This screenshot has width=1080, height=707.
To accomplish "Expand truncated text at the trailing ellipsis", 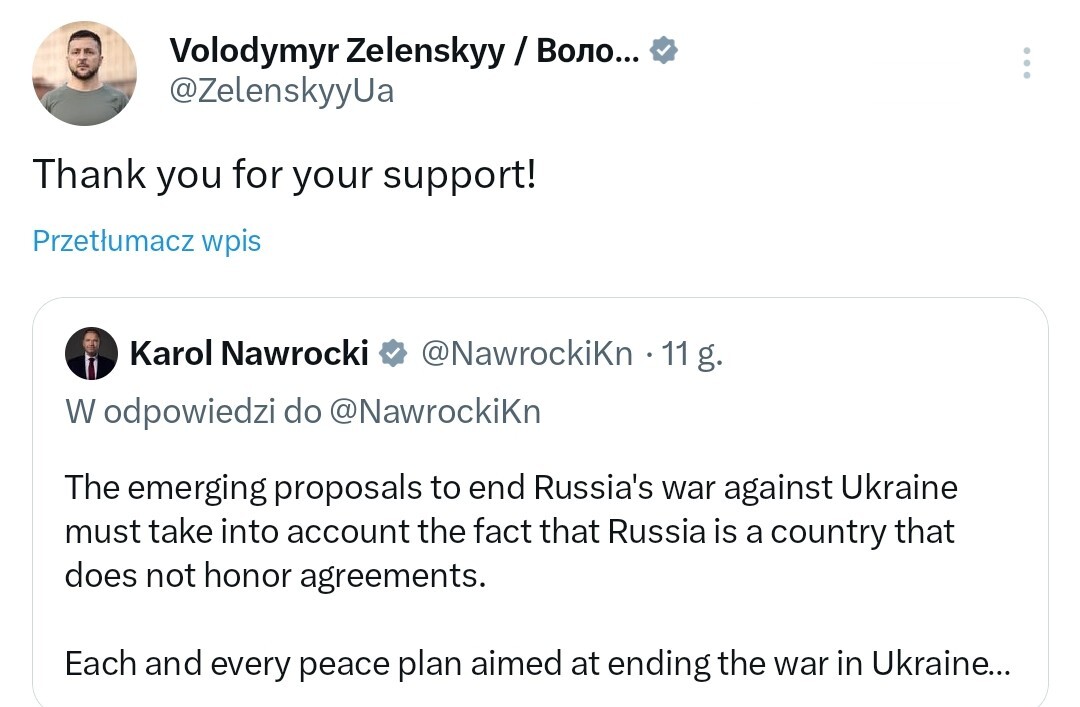I will [x=997, y=663].
